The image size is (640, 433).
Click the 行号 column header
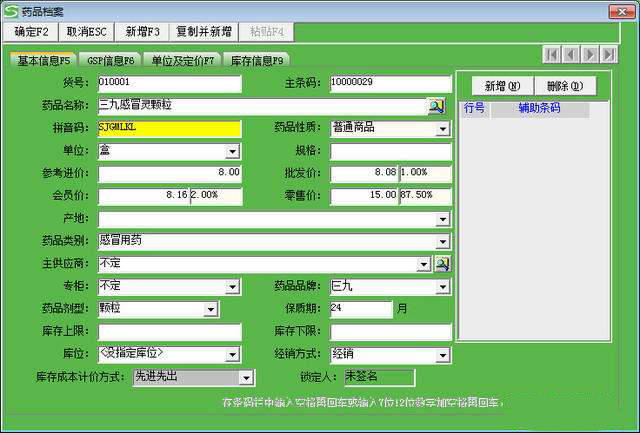coord(475,109)
